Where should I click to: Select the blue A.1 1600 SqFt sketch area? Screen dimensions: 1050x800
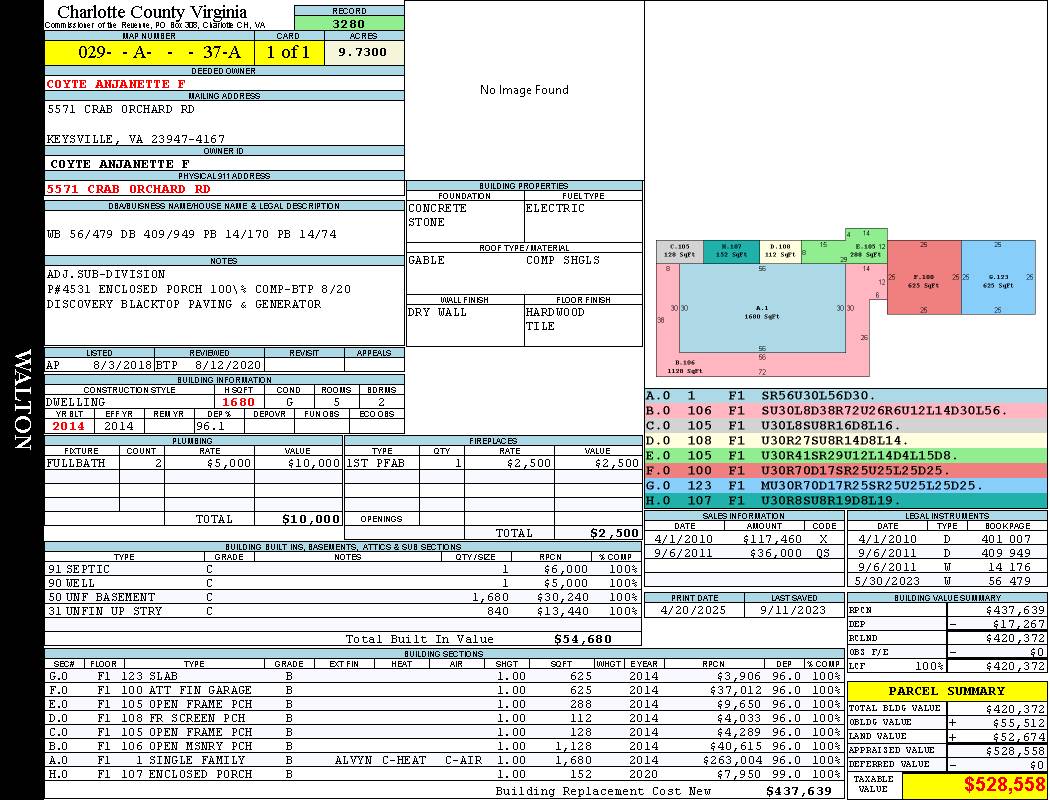pyautogui.click(x=762, y=309)
